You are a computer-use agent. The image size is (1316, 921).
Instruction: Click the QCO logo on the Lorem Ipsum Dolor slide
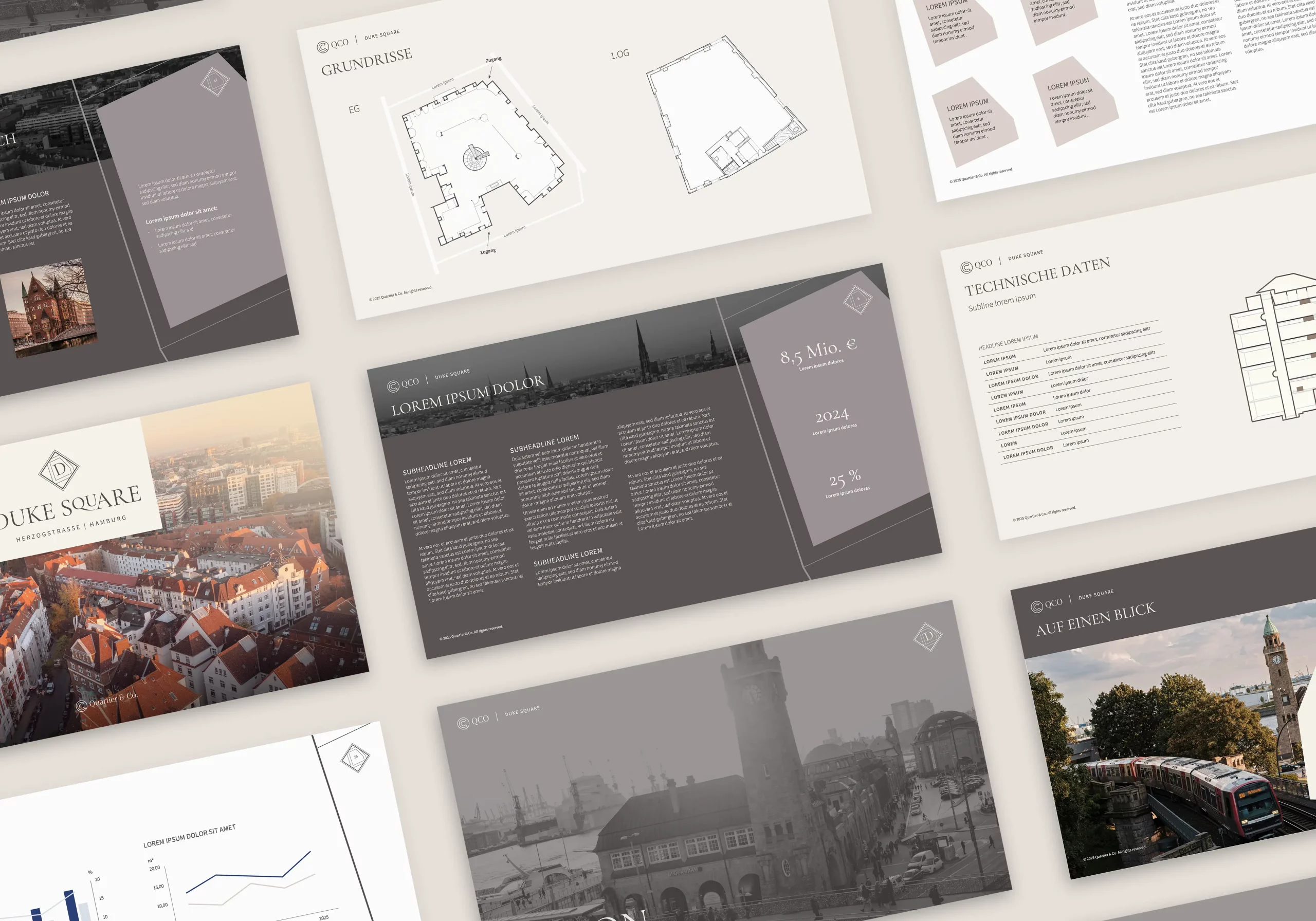pyautogui.click(x=403, y=384)
